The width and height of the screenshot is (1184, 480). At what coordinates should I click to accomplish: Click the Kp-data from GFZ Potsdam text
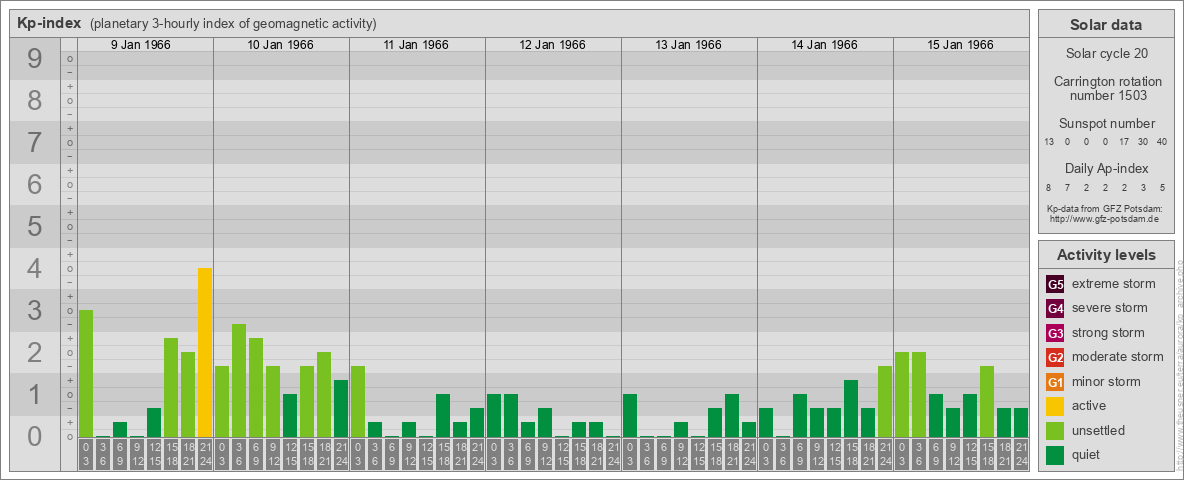pos(1104,208)
